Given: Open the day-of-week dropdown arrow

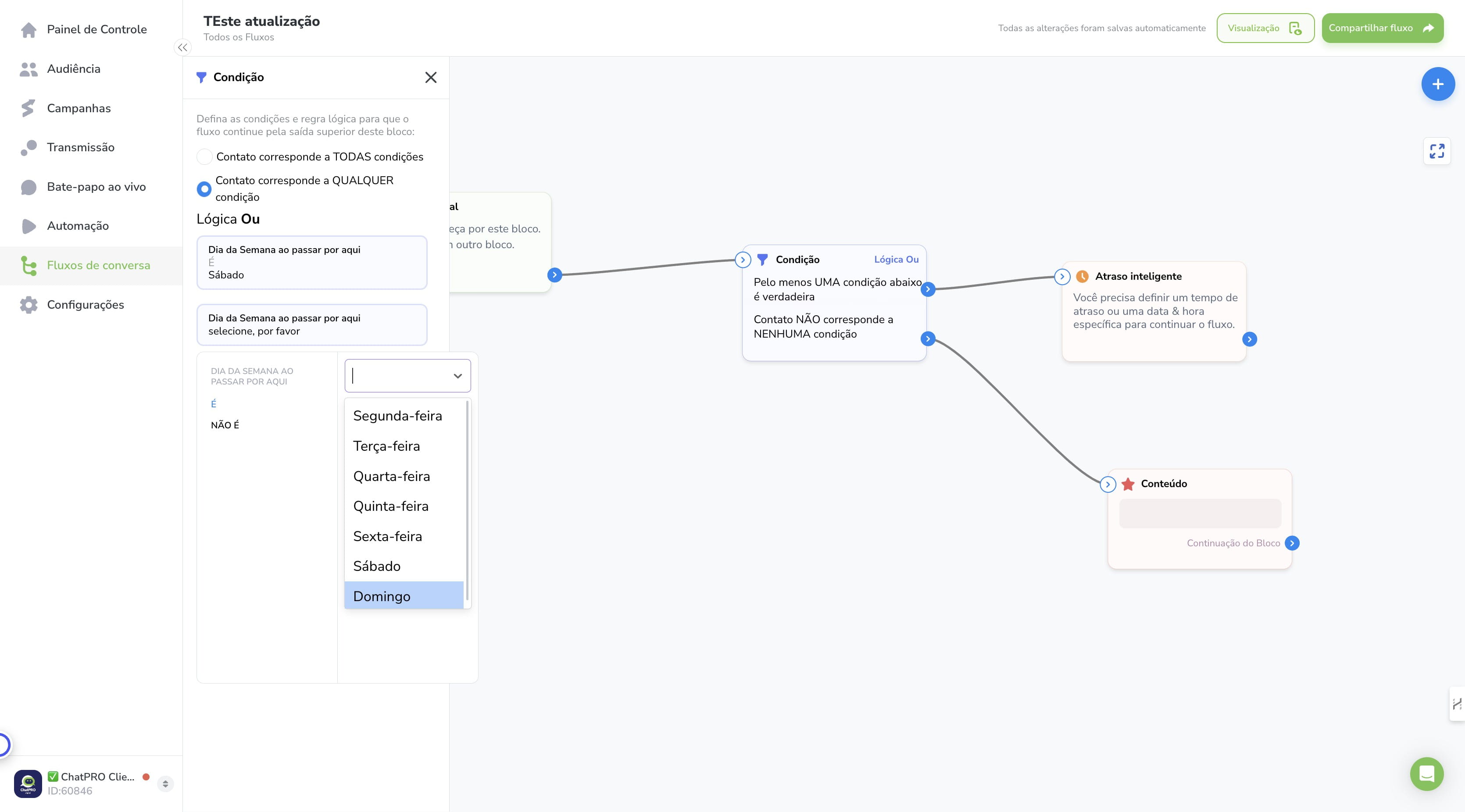Looking at the screenshot, I should [x=458, y=376].
